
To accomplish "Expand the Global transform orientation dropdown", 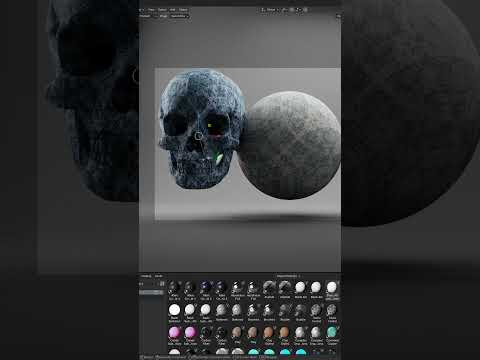I will tap(271, 10).
